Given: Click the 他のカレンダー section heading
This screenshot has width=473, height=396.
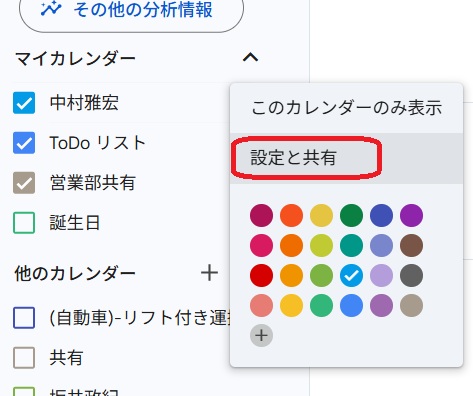Looking at the screenshot, I should 75,274.
